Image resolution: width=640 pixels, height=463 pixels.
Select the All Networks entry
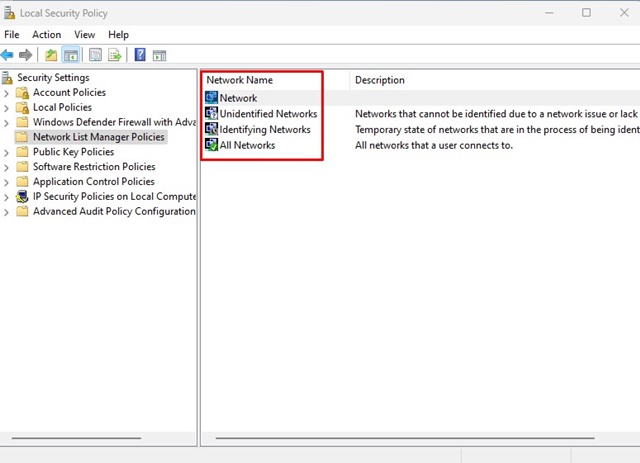pyautogui.click(x=247, y=146)
